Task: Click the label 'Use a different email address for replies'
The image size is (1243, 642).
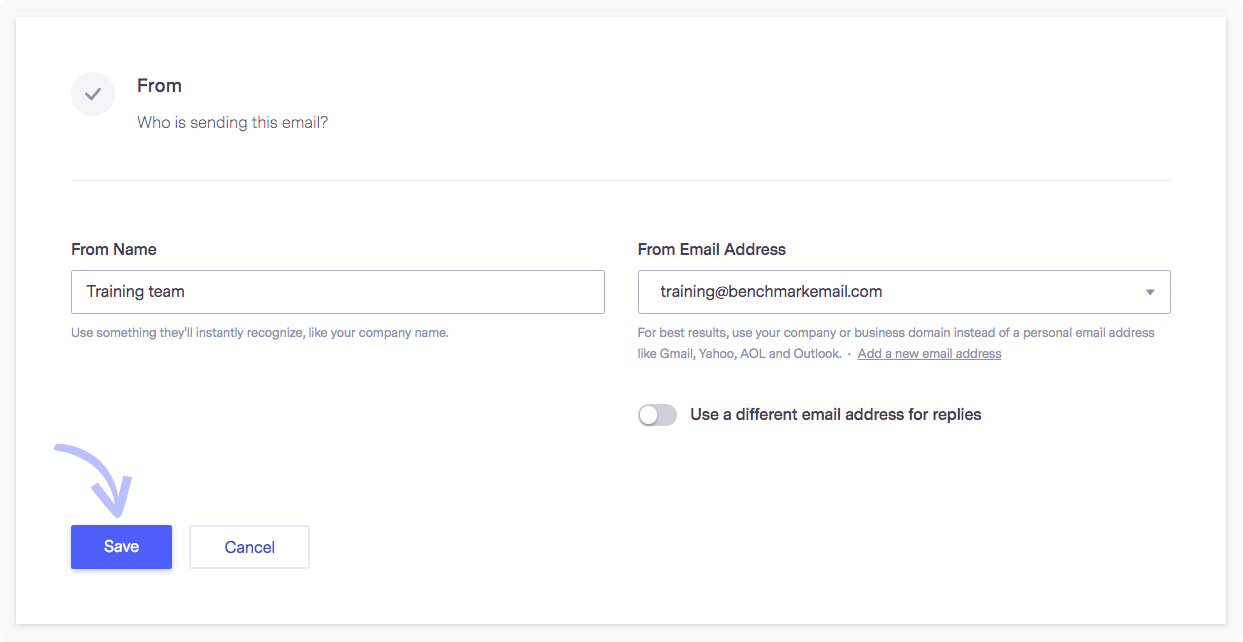Action: point(836,414)
